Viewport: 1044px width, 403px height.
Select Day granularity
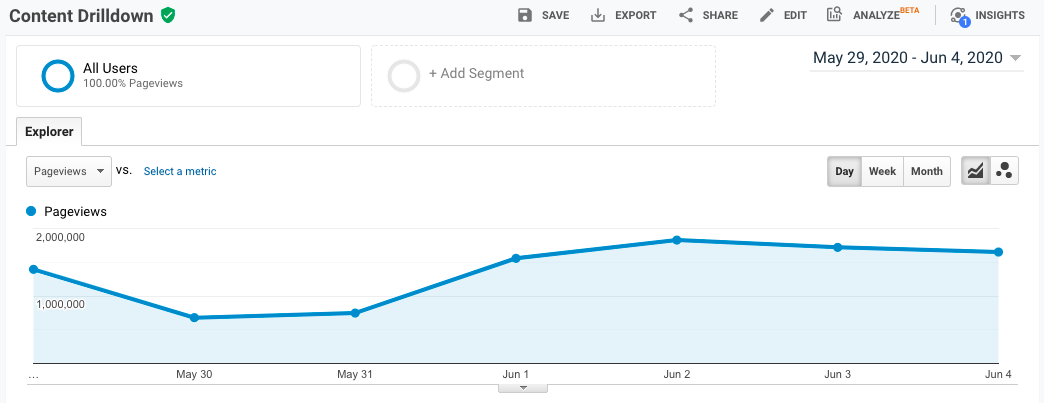845,171
